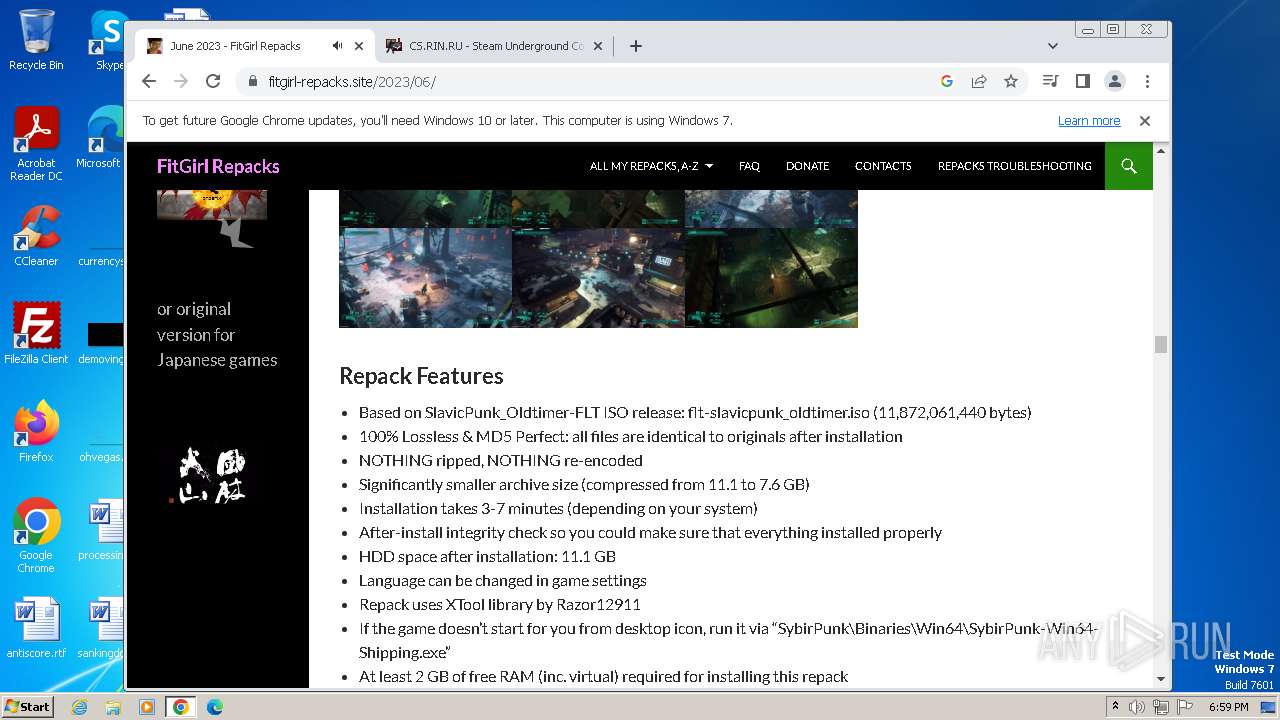This screenshot has width=1280, height=720.
Task: Open Chrome tab search chevron
Action: click(1052, 46)
